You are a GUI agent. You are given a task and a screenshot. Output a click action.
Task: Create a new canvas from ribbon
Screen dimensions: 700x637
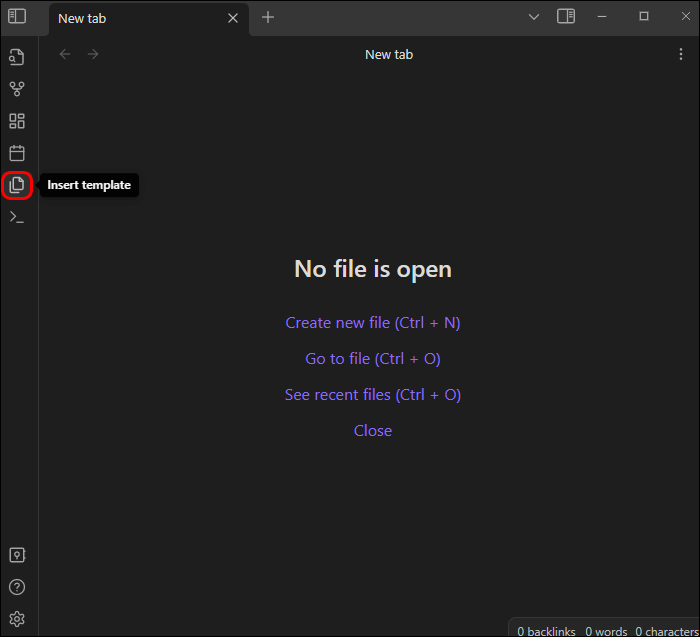[x=17, y=121]
